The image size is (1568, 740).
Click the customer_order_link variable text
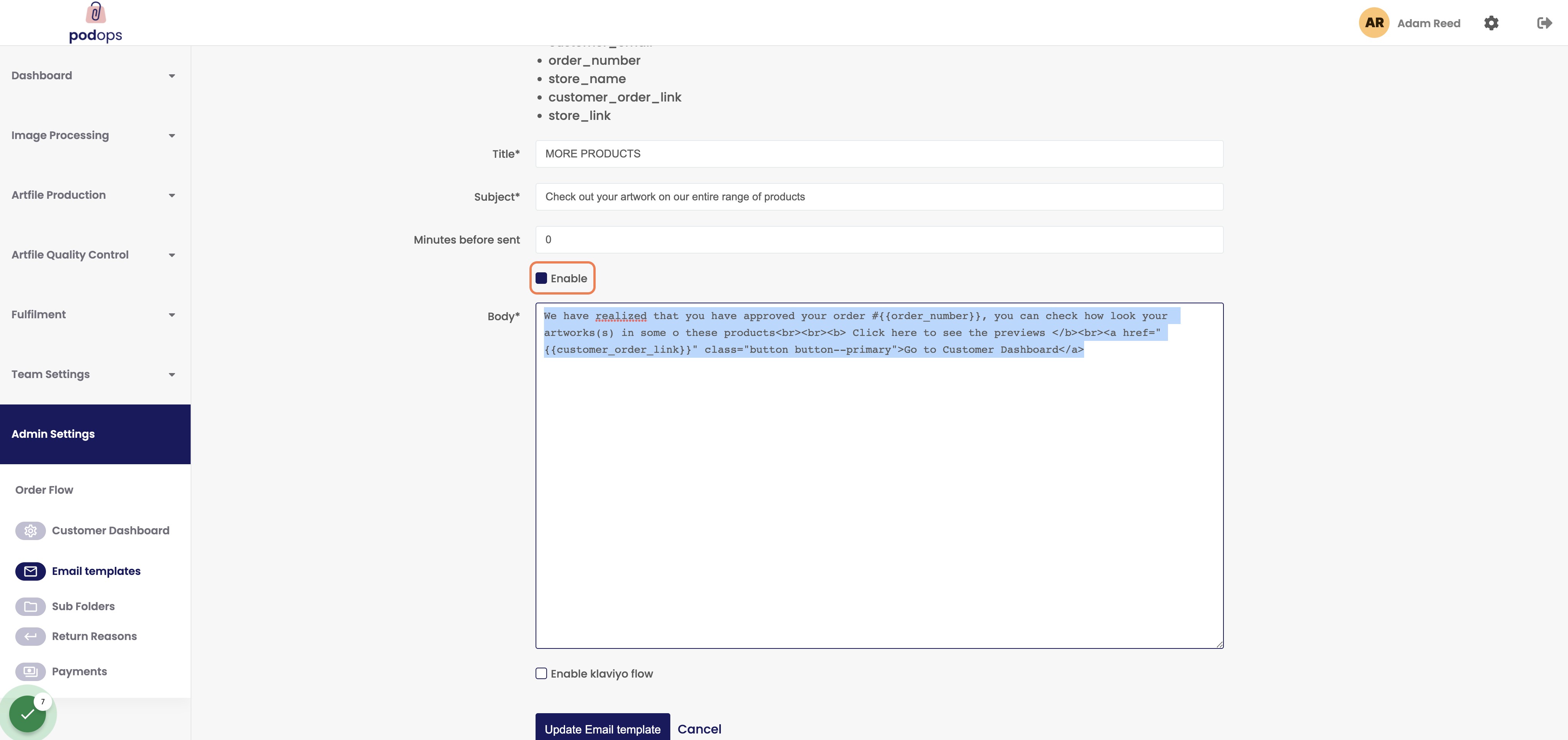[x=615, y=97]
